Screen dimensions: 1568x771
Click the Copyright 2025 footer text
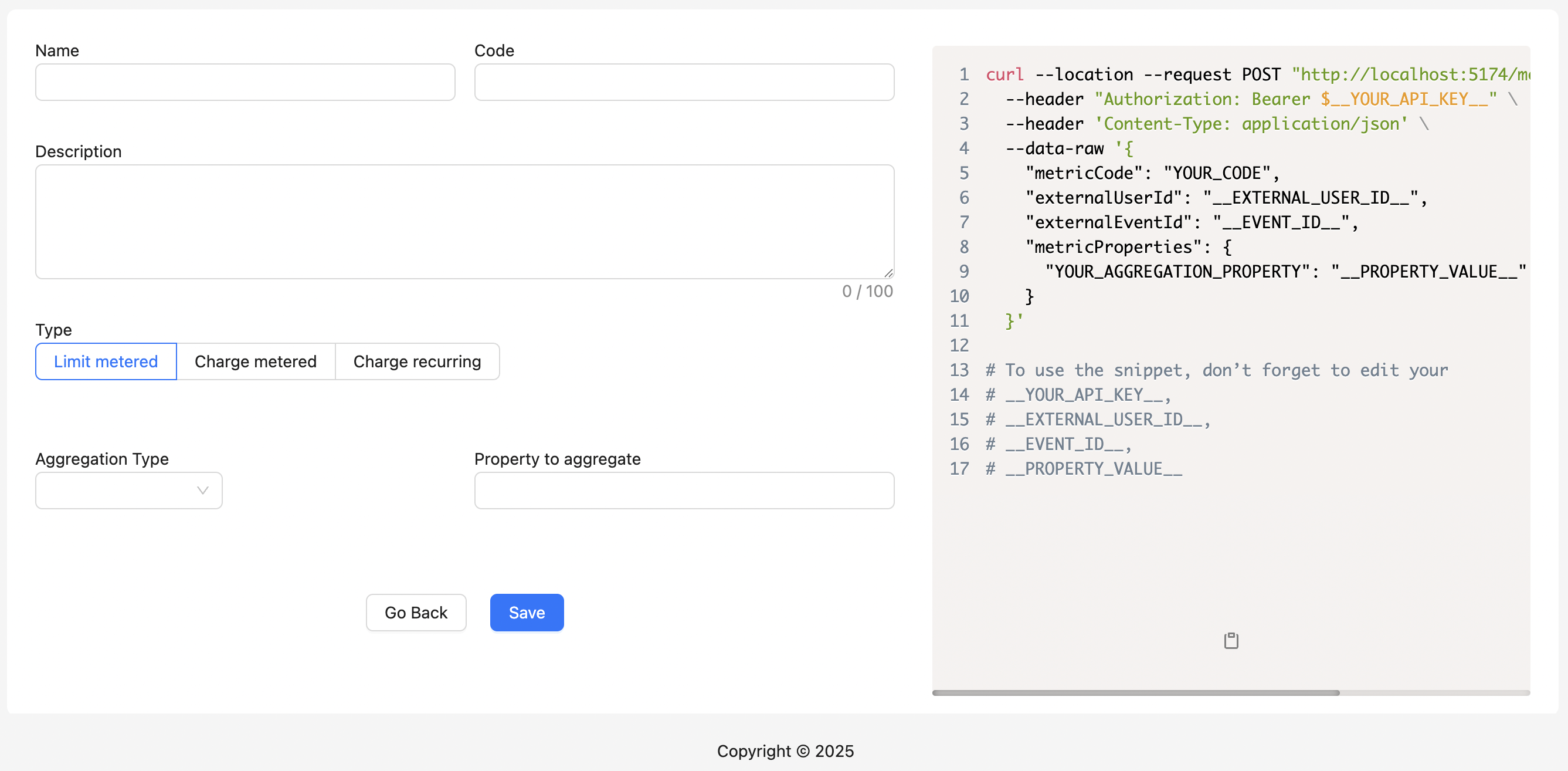(786, 751)
